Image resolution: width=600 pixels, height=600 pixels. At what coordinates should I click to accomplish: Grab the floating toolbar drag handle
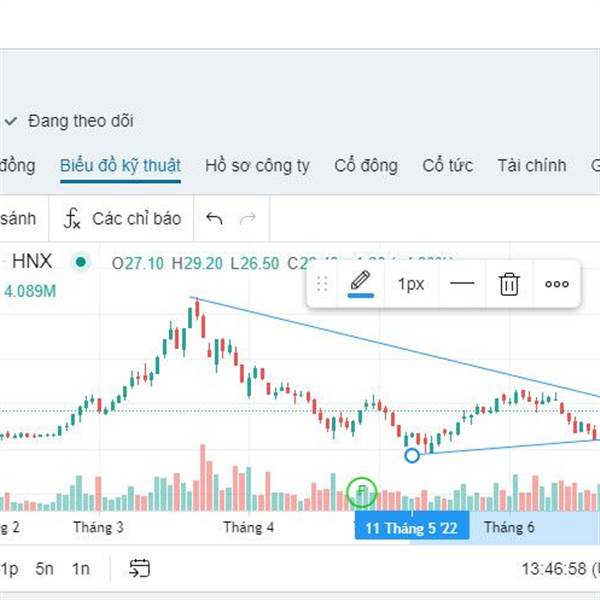pyautogui.click(x=322, y=284)
